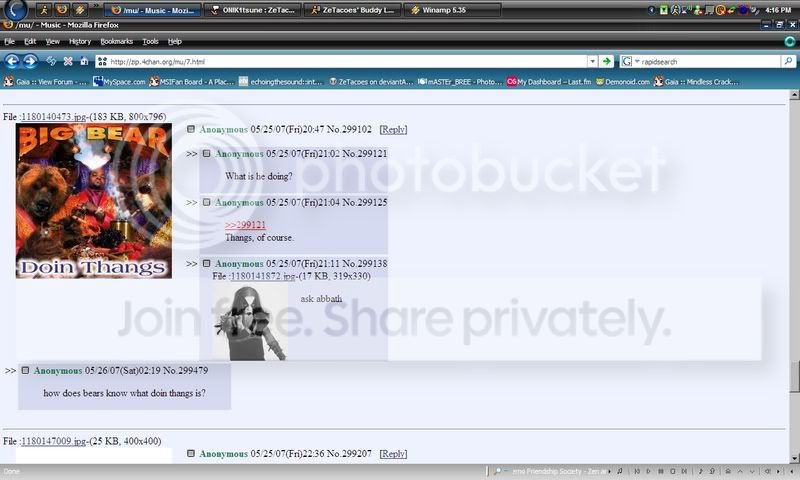Viewport: 800px width, 480px height.
Task: Switch to the Winamp 5.35 taskbar window
Action: [452, 10]
